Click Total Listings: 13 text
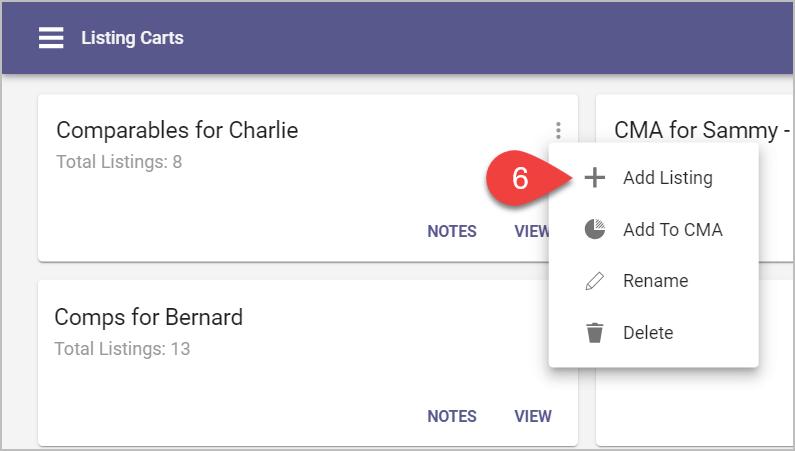 click(122, 349)
